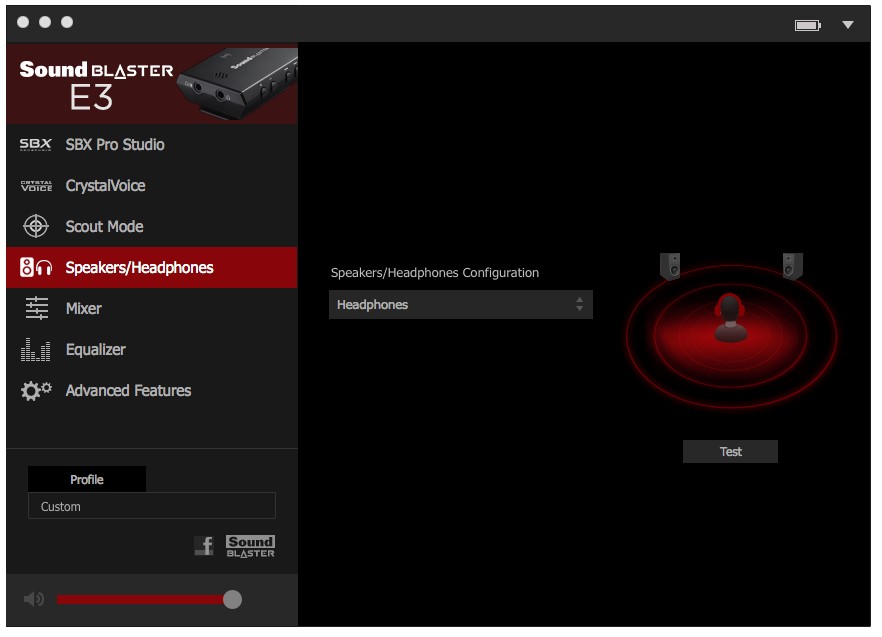882x637 pixels.
Task: Click the Sound Blaster logo link
Action: [x=250, y=546]
